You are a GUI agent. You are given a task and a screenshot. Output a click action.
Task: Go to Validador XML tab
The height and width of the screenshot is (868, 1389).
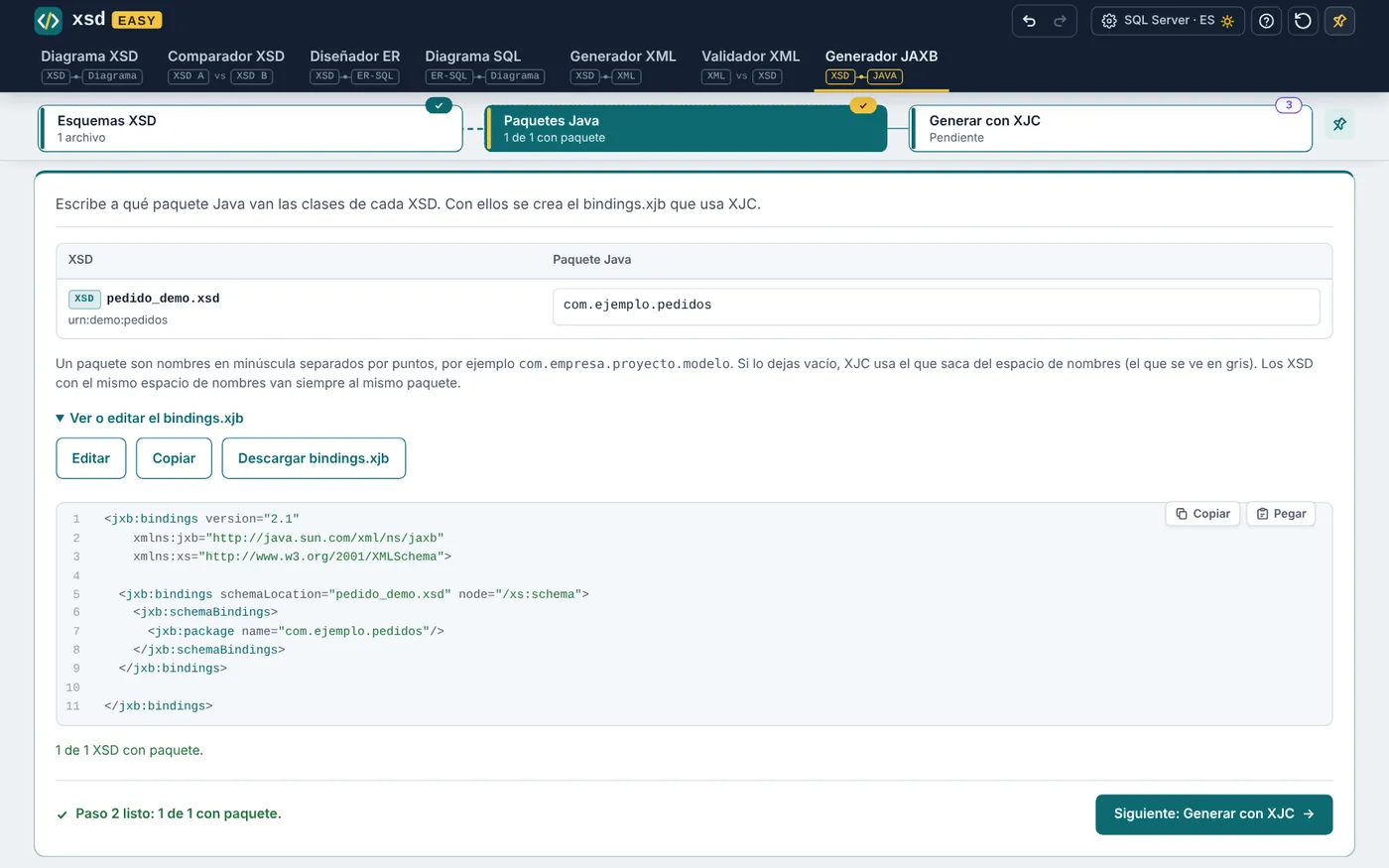pyautogui.click(x=750, y=64)
